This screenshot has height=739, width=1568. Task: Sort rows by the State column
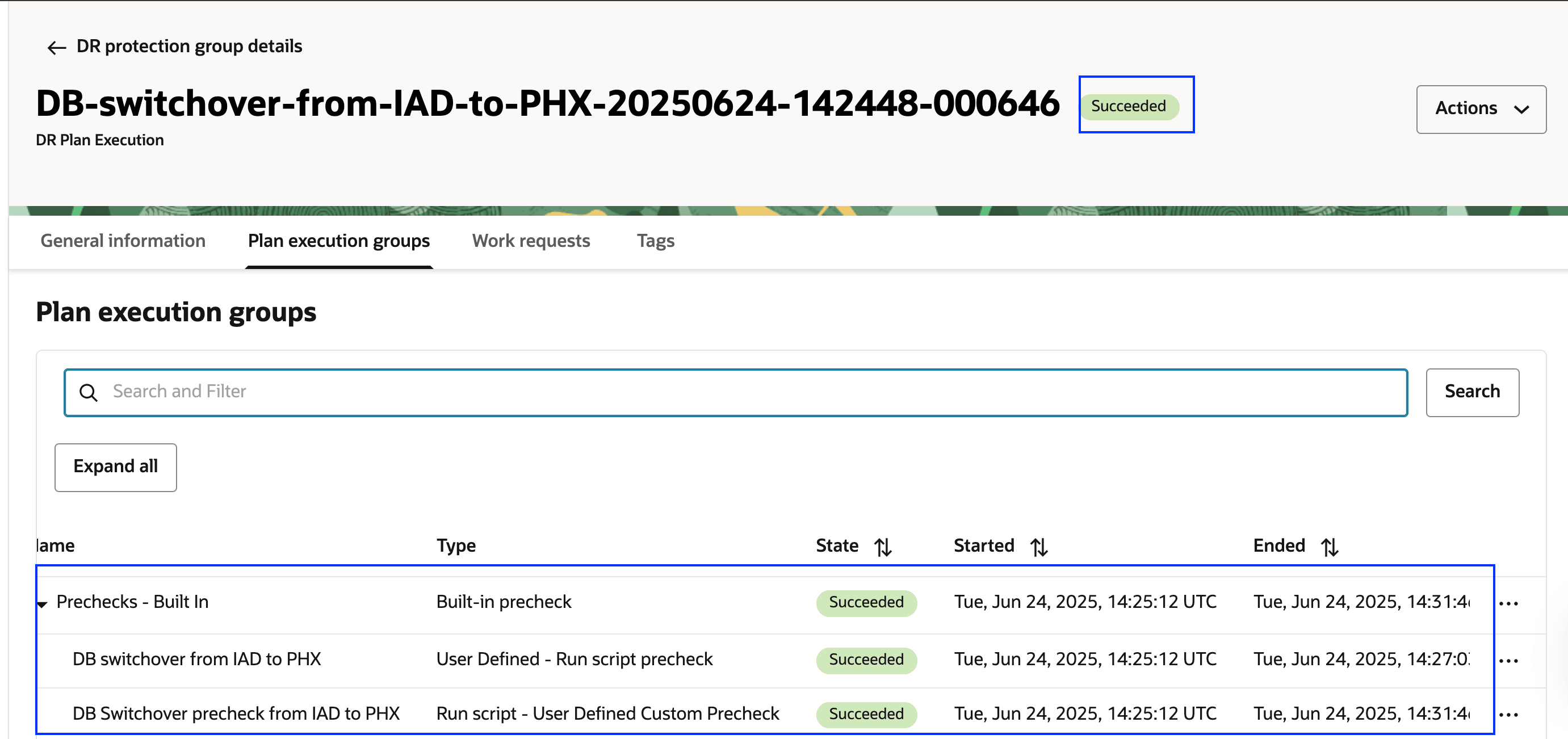click(883, 546)
